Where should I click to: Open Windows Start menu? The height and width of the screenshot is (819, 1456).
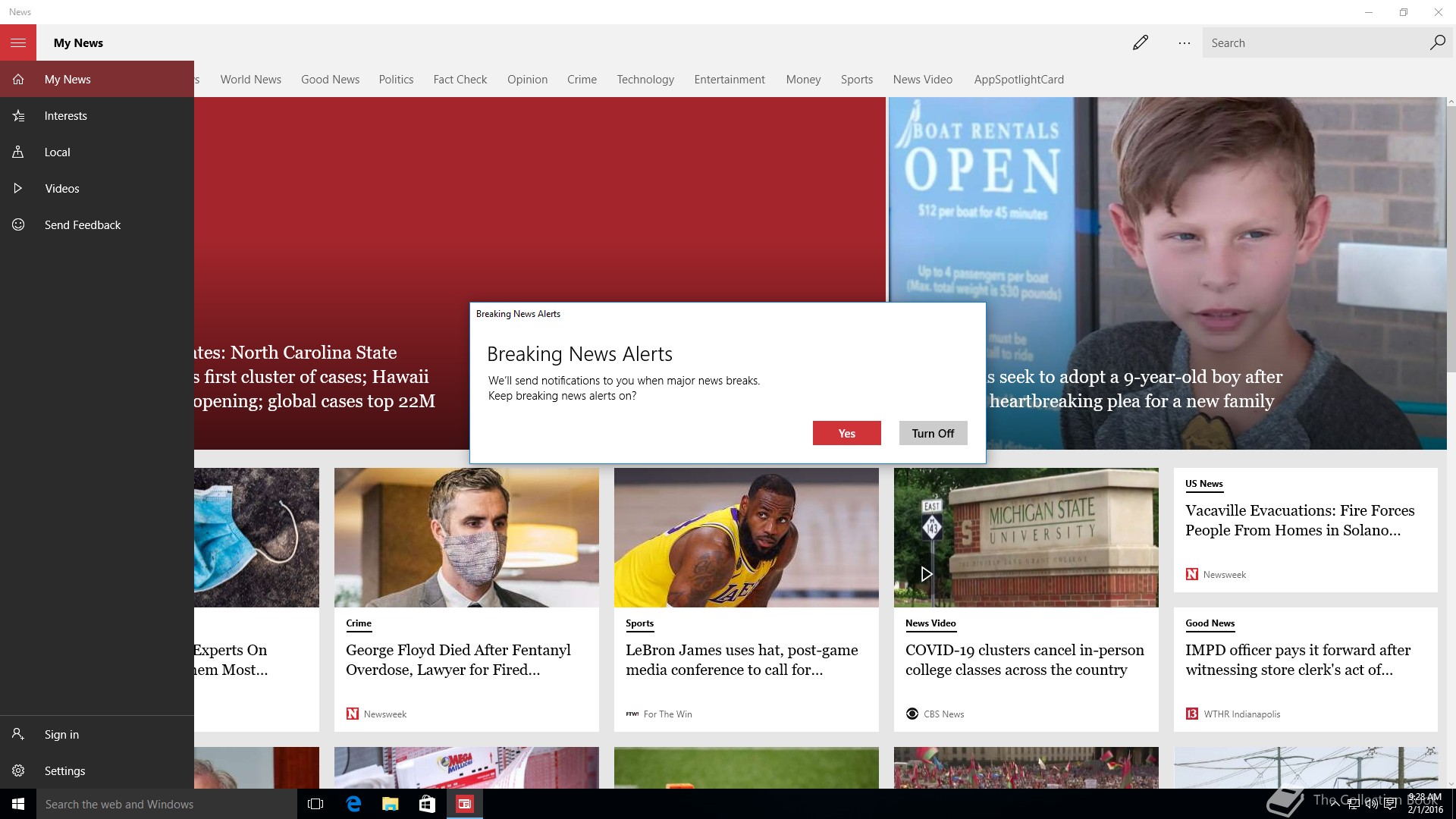pyautogui.click(x=18, y=804)
